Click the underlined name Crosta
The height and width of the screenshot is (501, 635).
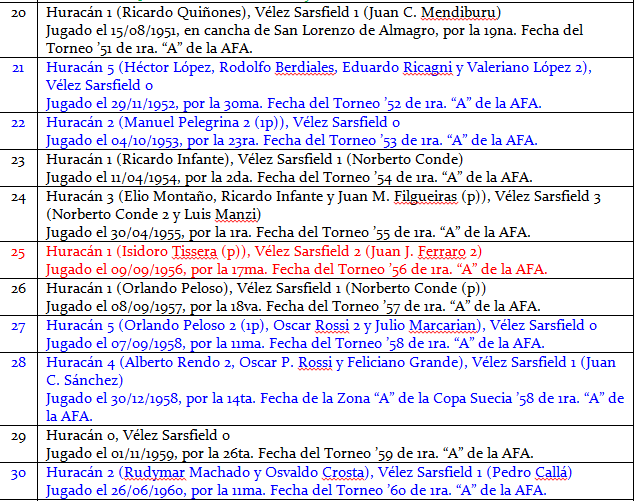pyautogui.click(x=343, y=473)
